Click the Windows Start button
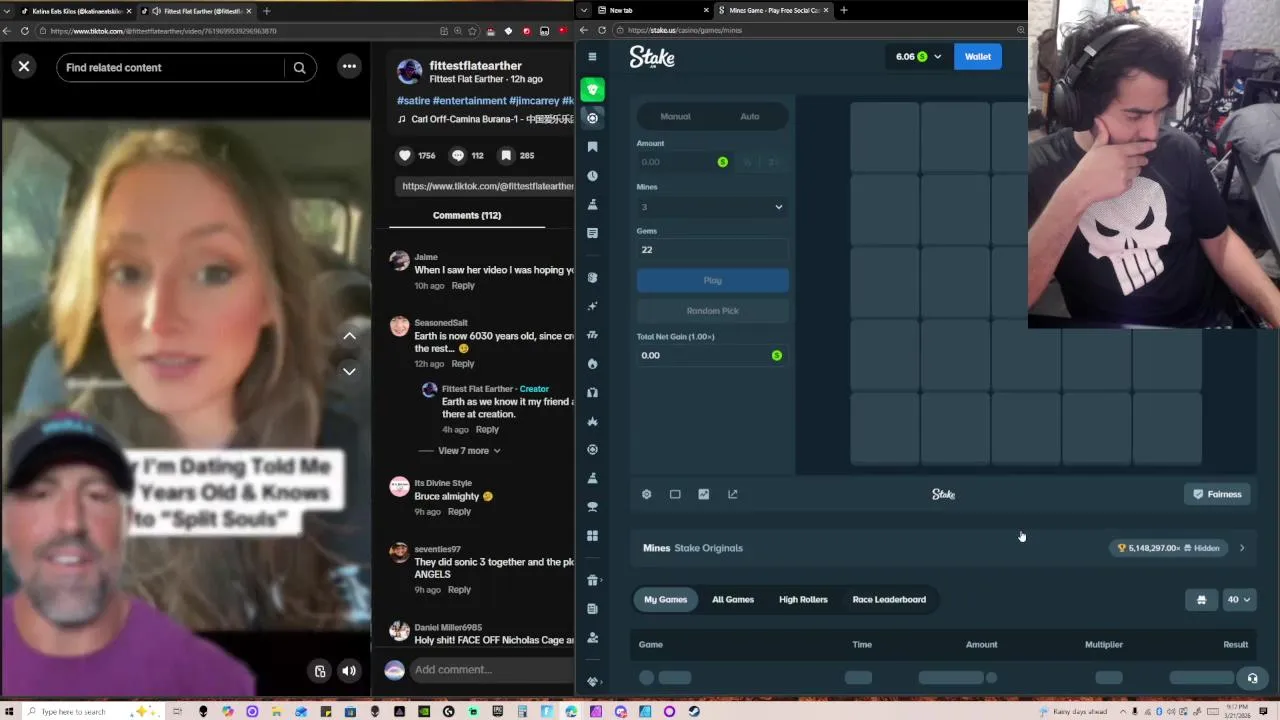Image resolution: width=1280 pixels, height=720 pixels. click(9, 711)
